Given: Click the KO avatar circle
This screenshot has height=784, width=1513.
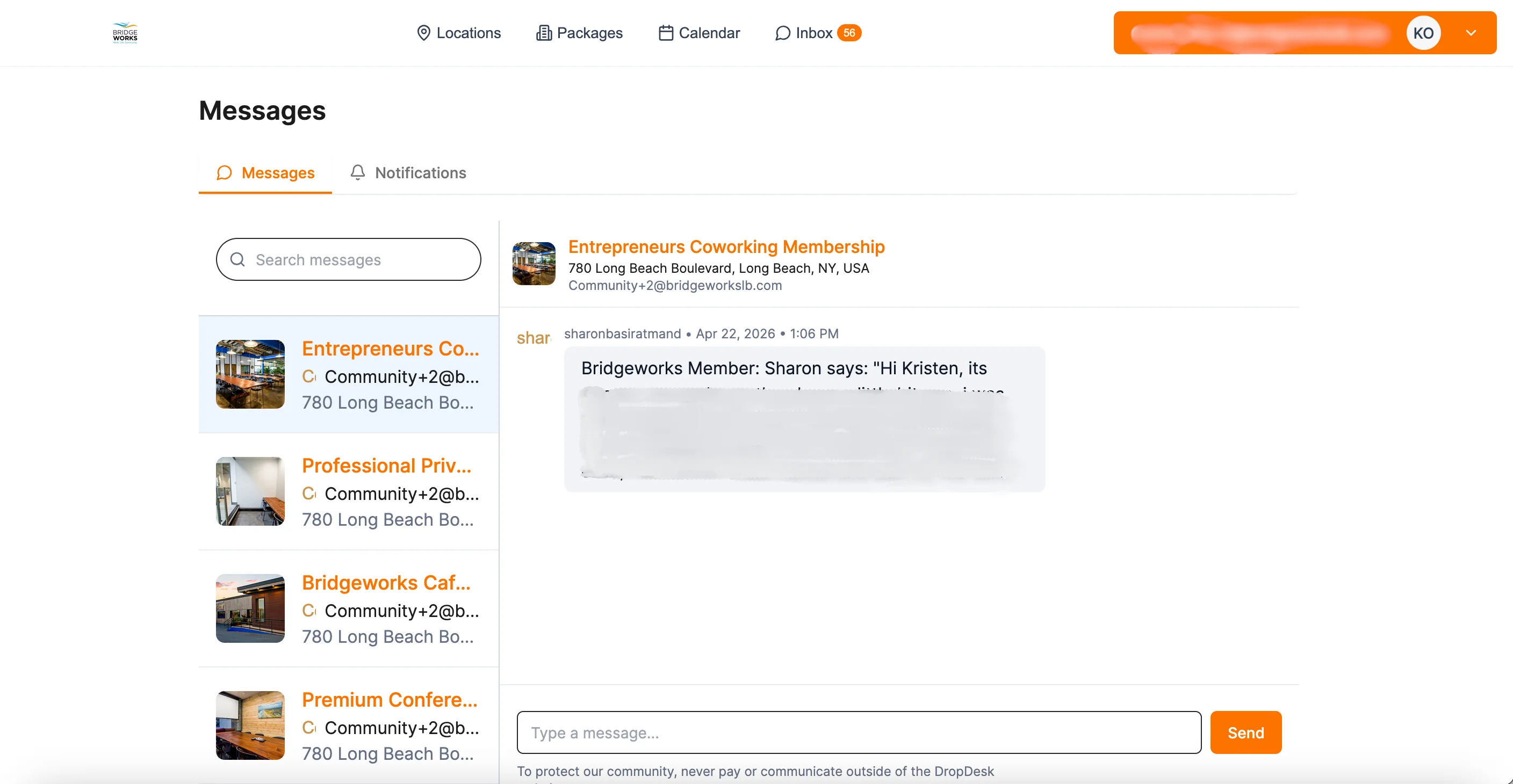Looking at the screenshot, I should [1423, 33].
